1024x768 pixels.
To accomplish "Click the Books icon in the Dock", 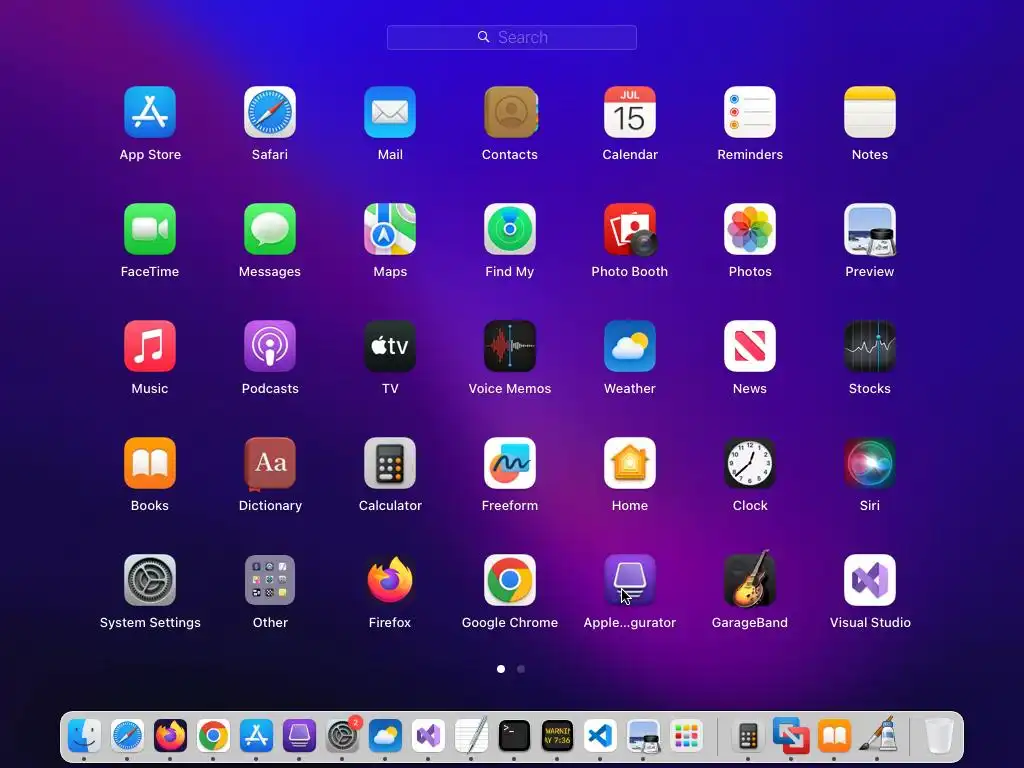I will coord(834,736).
